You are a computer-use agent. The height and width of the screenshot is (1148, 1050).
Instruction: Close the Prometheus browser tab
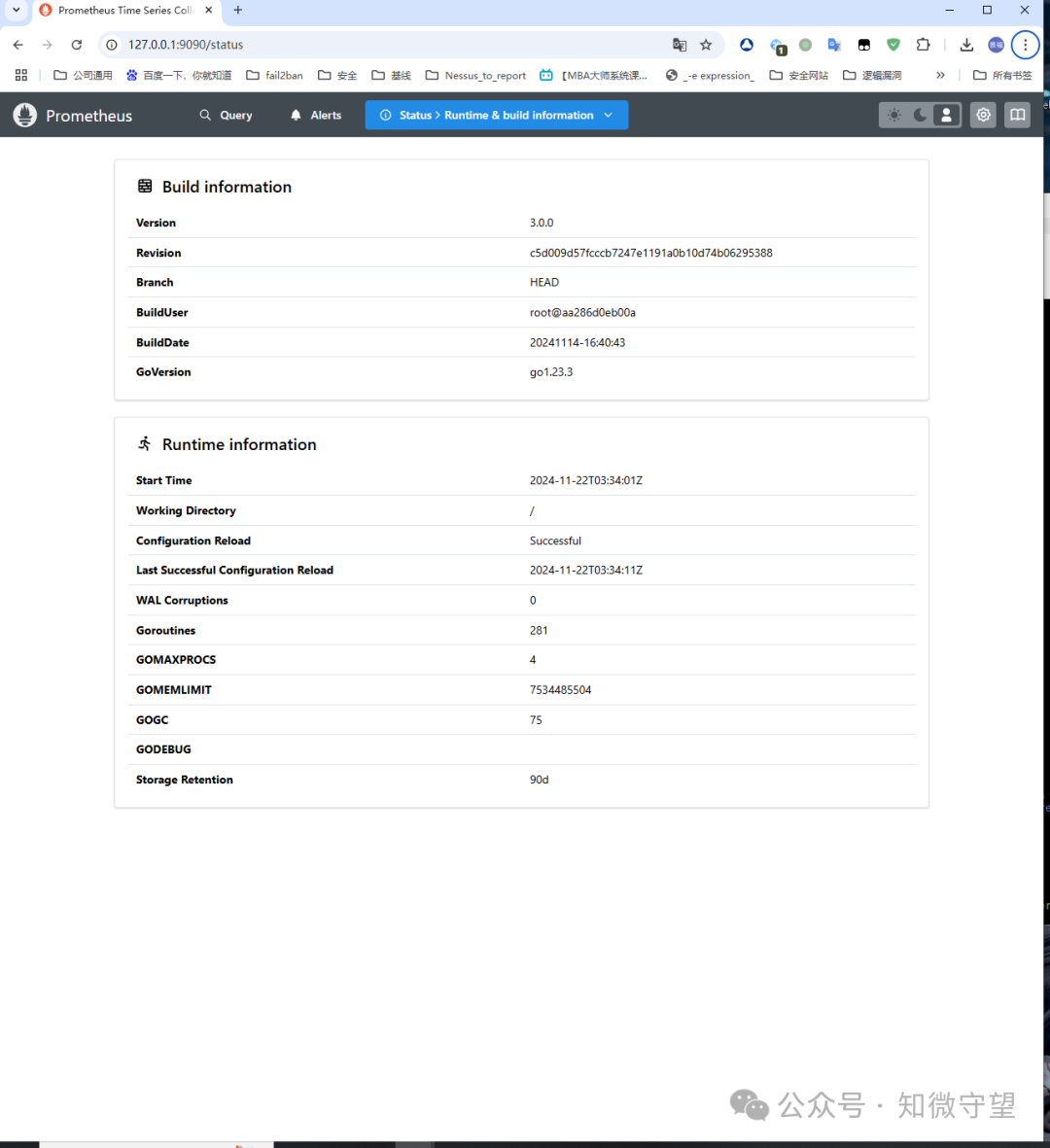coord(209,11)
